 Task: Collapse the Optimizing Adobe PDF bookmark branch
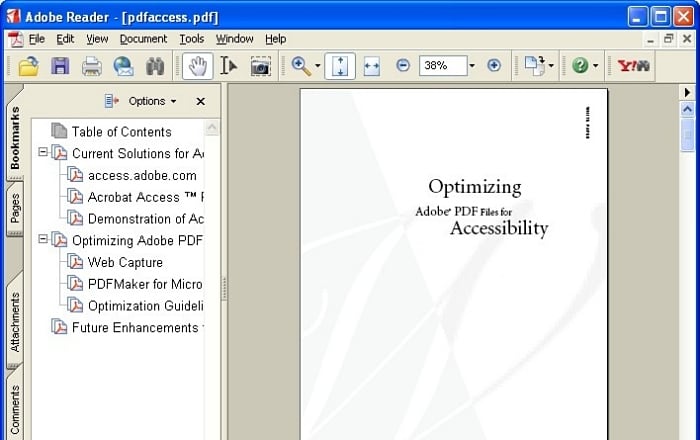coord(43,240)
